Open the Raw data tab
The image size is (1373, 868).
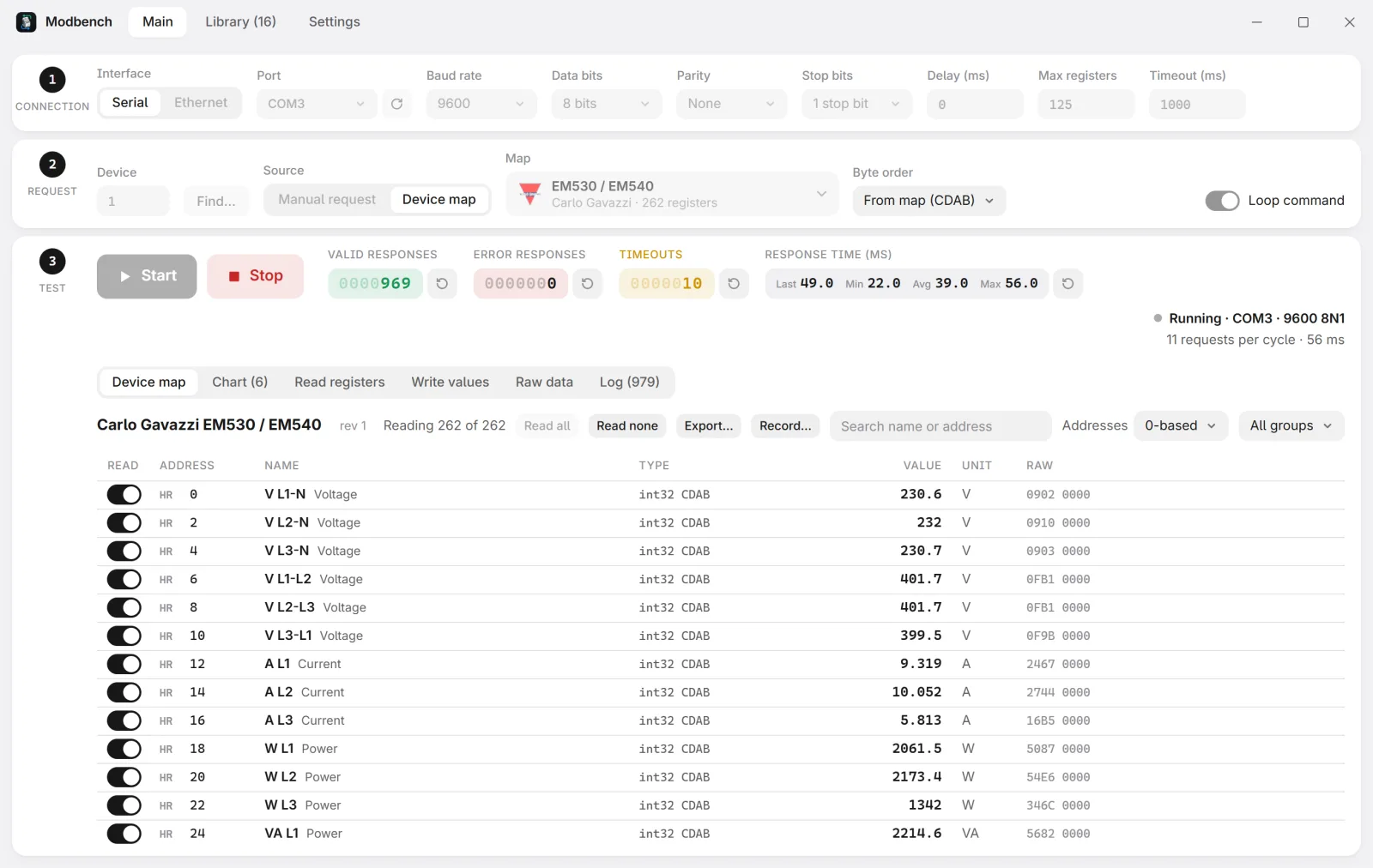544,383
